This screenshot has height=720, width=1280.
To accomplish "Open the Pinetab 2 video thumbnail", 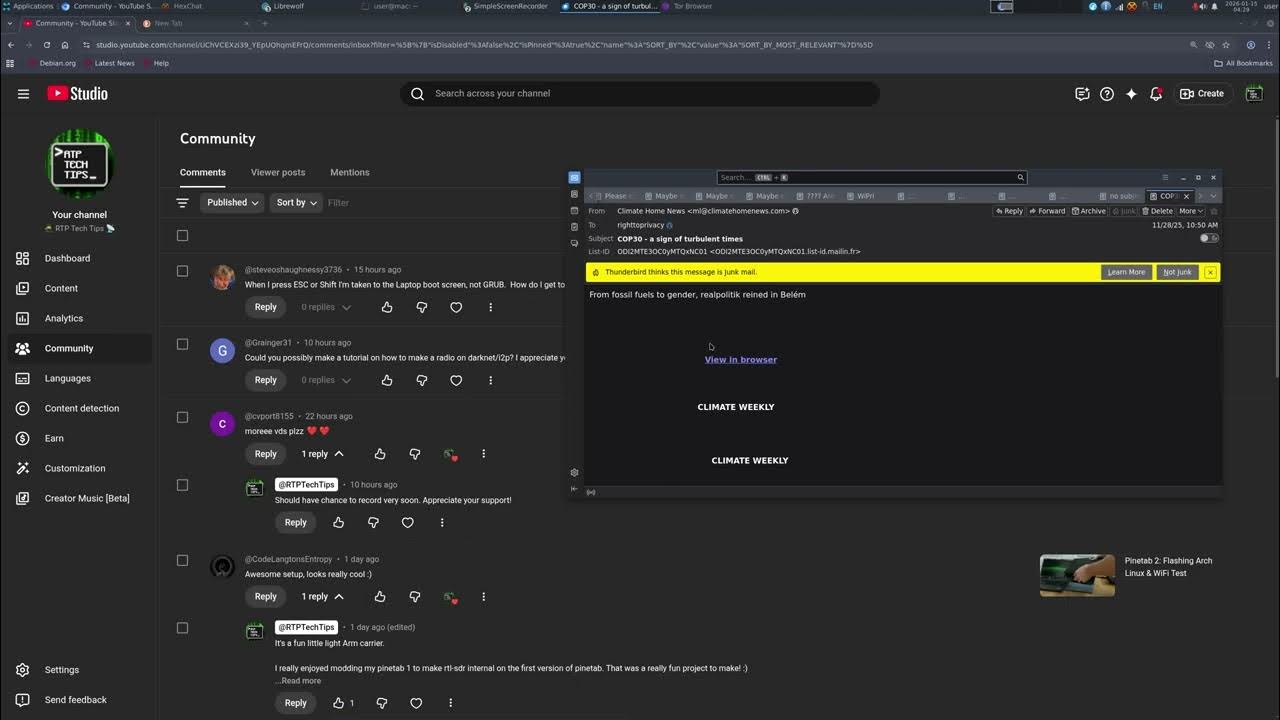I will 1077,575.
